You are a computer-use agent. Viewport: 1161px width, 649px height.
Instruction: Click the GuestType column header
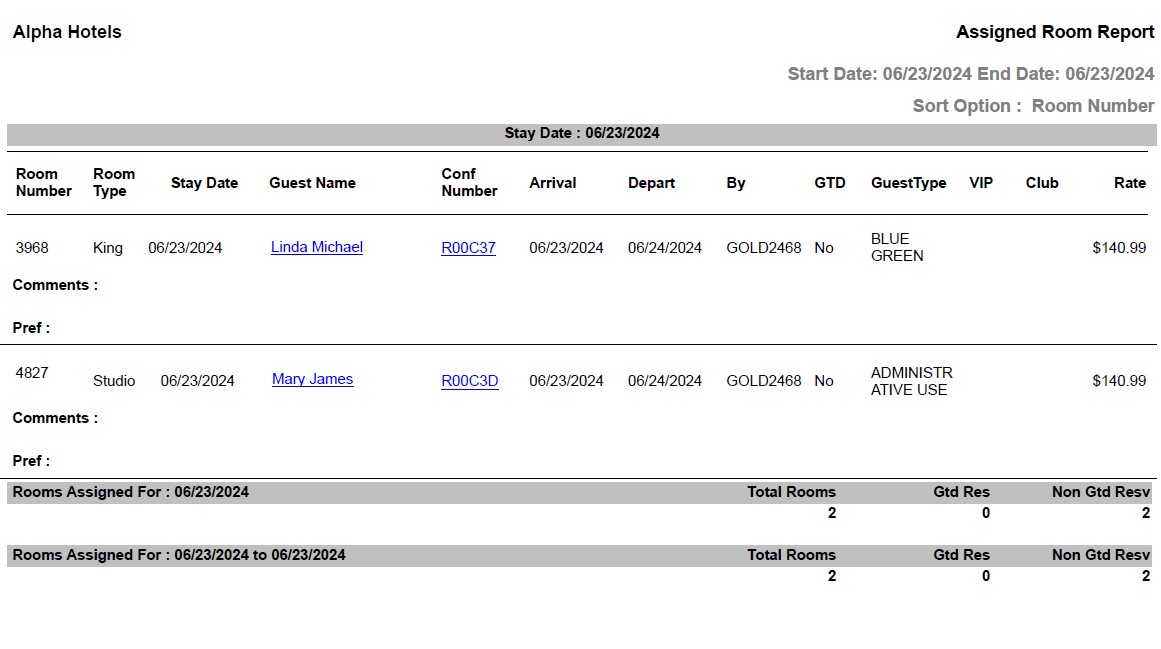point(908,183)
